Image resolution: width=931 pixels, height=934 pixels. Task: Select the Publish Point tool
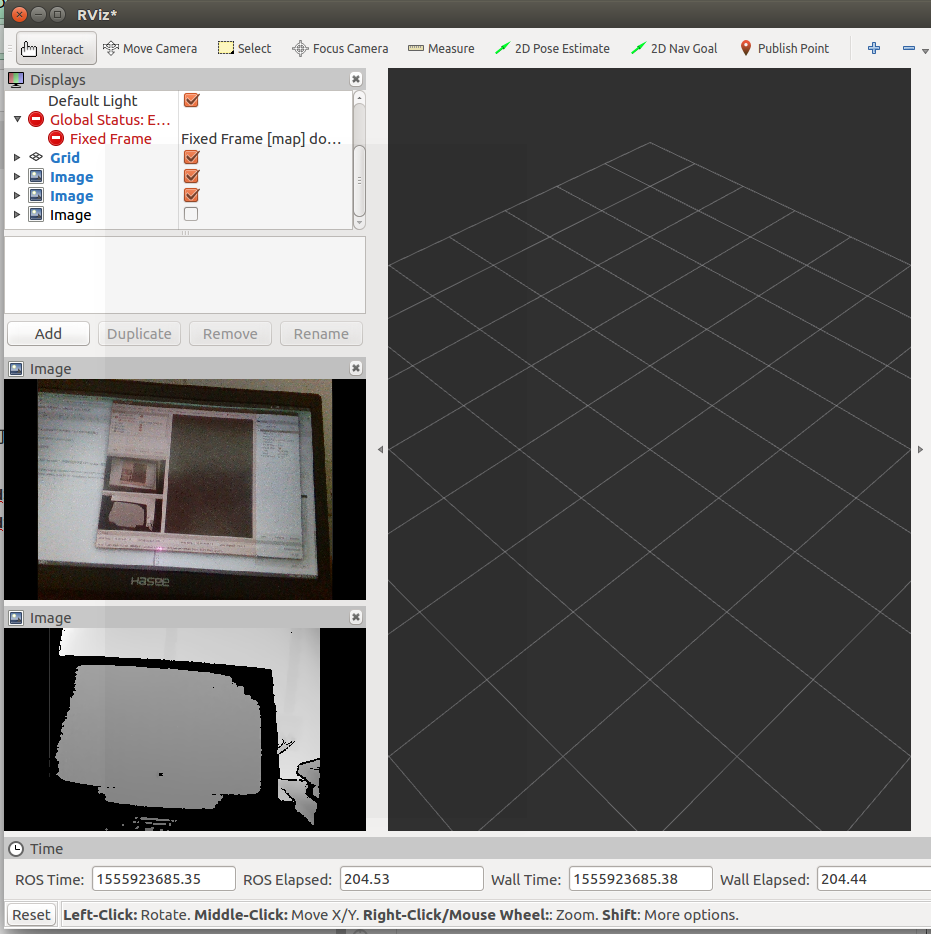tap(784, 49)
